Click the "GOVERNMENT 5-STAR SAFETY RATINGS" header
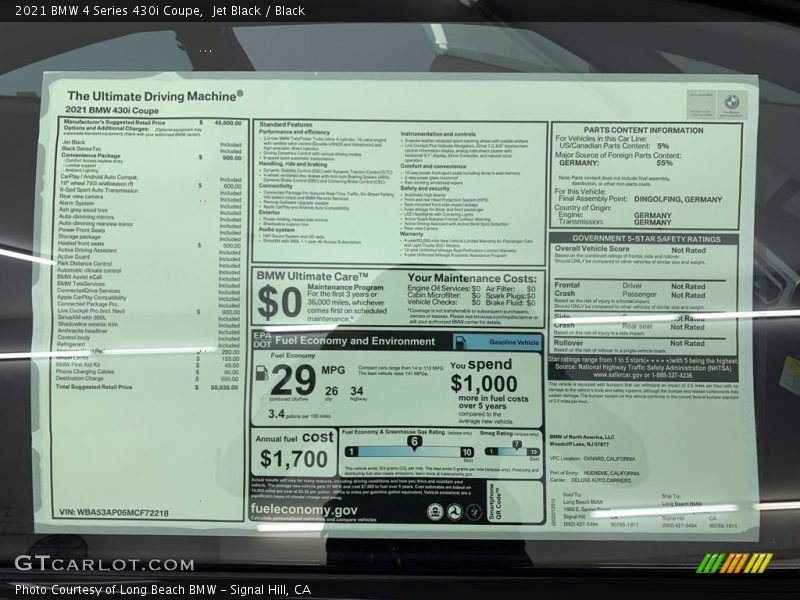The height and width of the screenshot is (600, 800). coord(646,239)
